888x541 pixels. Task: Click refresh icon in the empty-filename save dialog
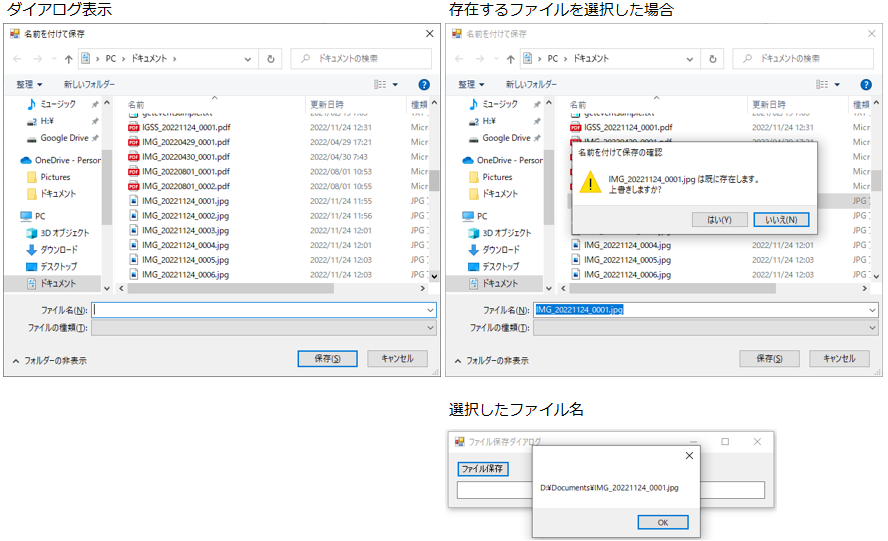click(271, 59)
